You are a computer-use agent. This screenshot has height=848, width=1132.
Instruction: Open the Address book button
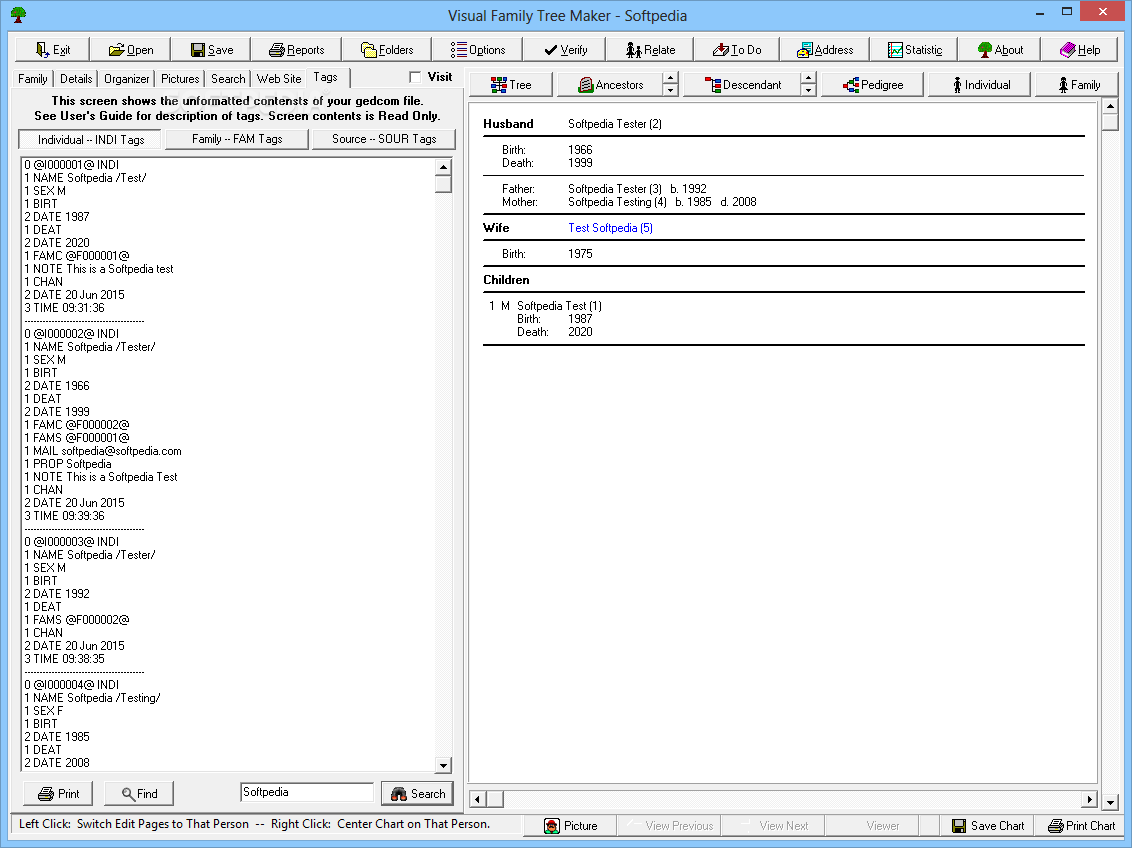824,50
